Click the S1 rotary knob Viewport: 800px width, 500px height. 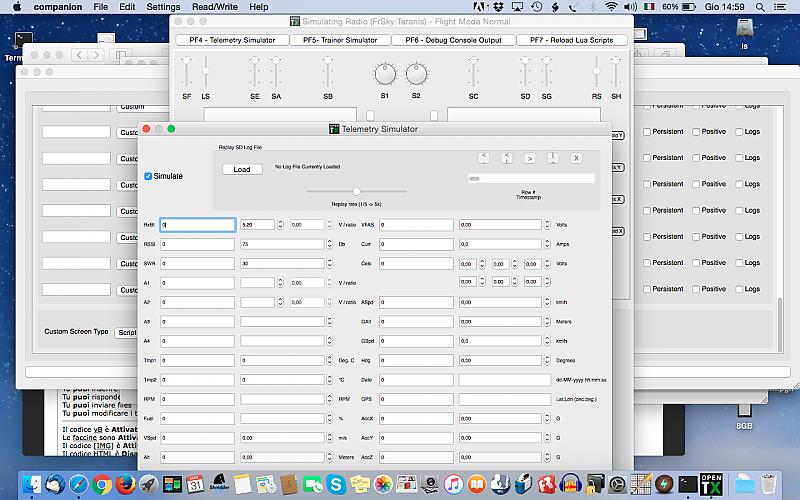coord(385,73)
